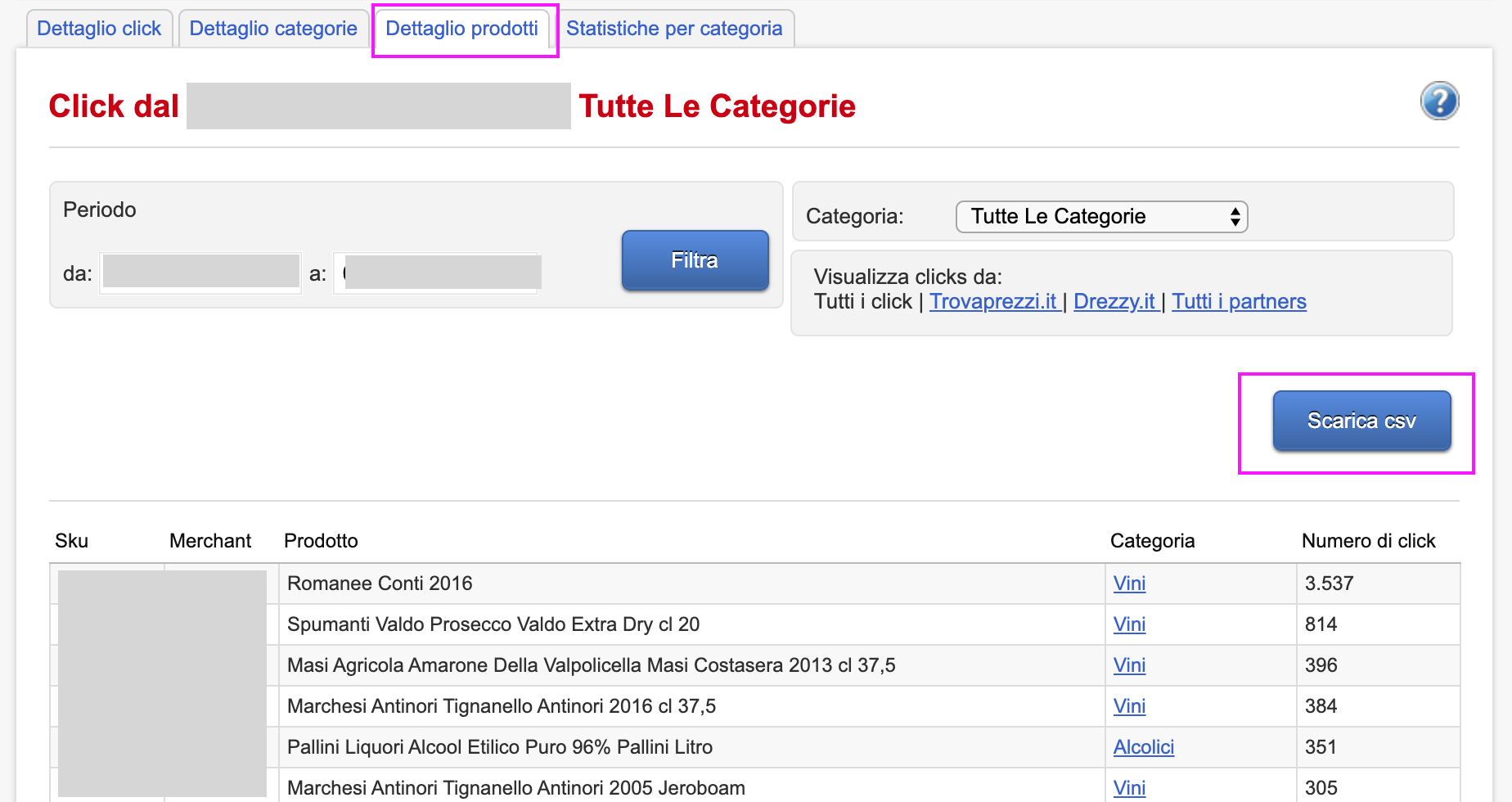Click the click count 305
This screenshot has width=1512, height=802.
1321,788
